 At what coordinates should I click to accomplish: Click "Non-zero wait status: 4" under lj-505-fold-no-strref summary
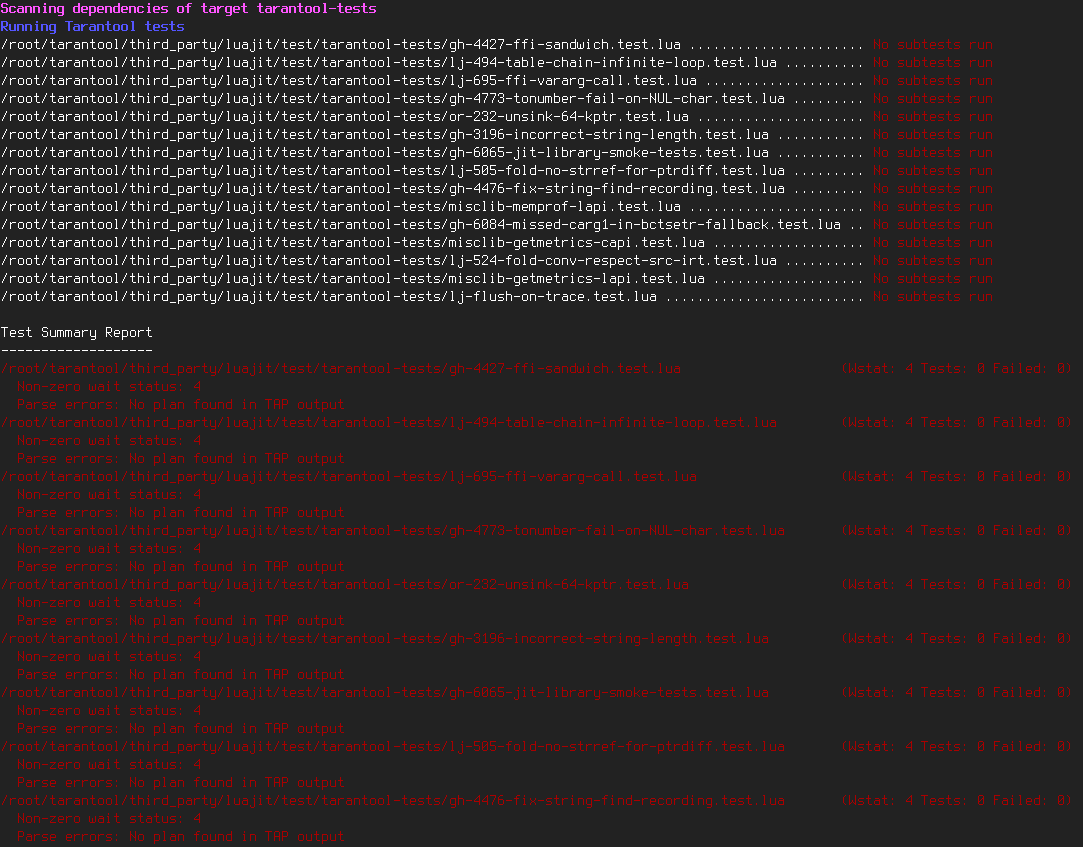(x=109, y=764)
